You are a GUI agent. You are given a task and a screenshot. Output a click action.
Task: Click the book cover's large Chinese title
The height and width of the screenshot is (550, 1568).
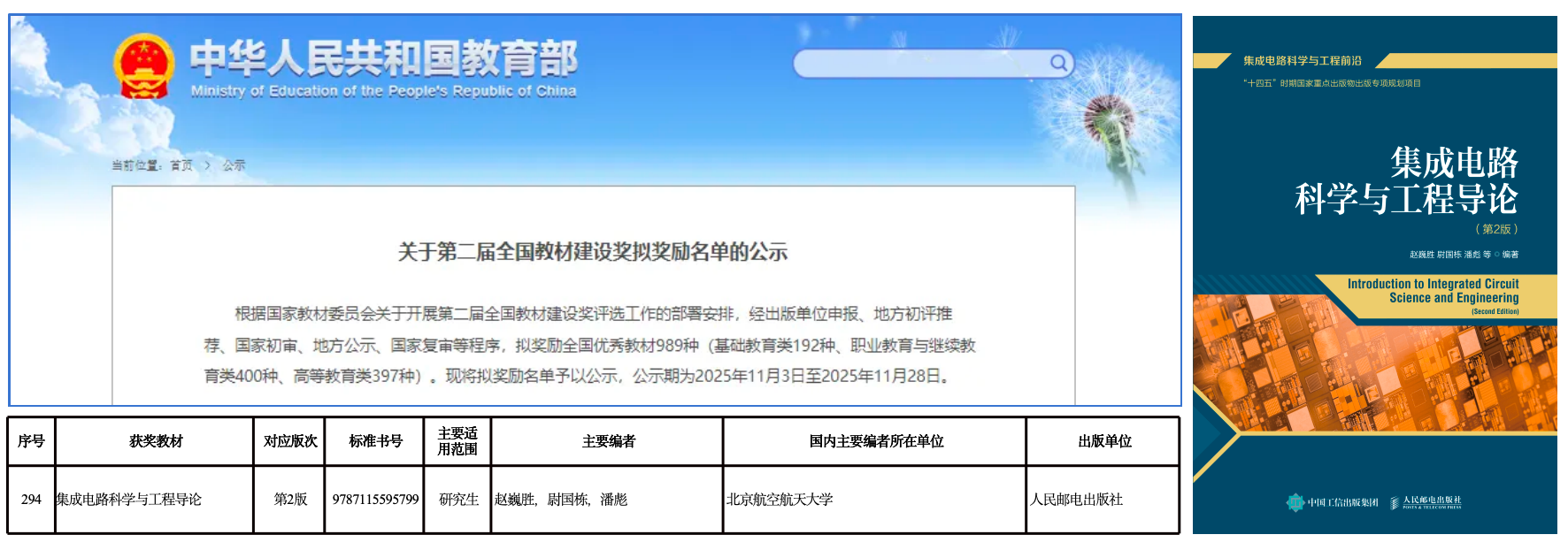point(1407,181)
